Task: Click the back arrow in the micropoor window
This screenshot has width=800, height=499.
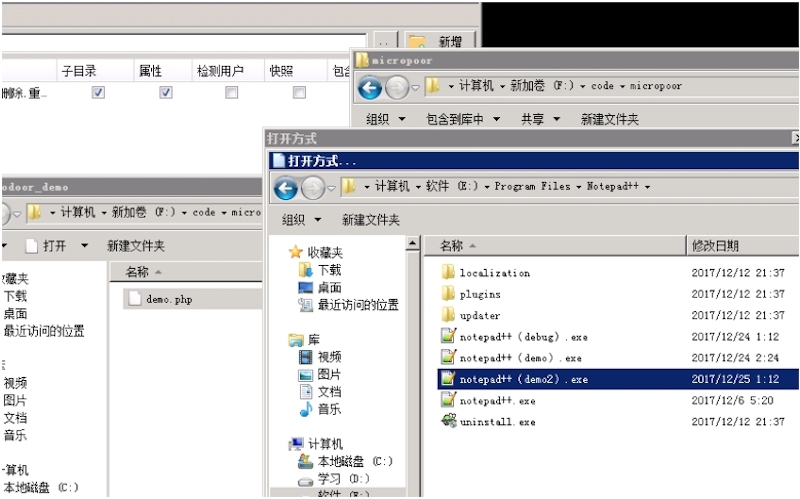Action: click(x=369, y=88)
